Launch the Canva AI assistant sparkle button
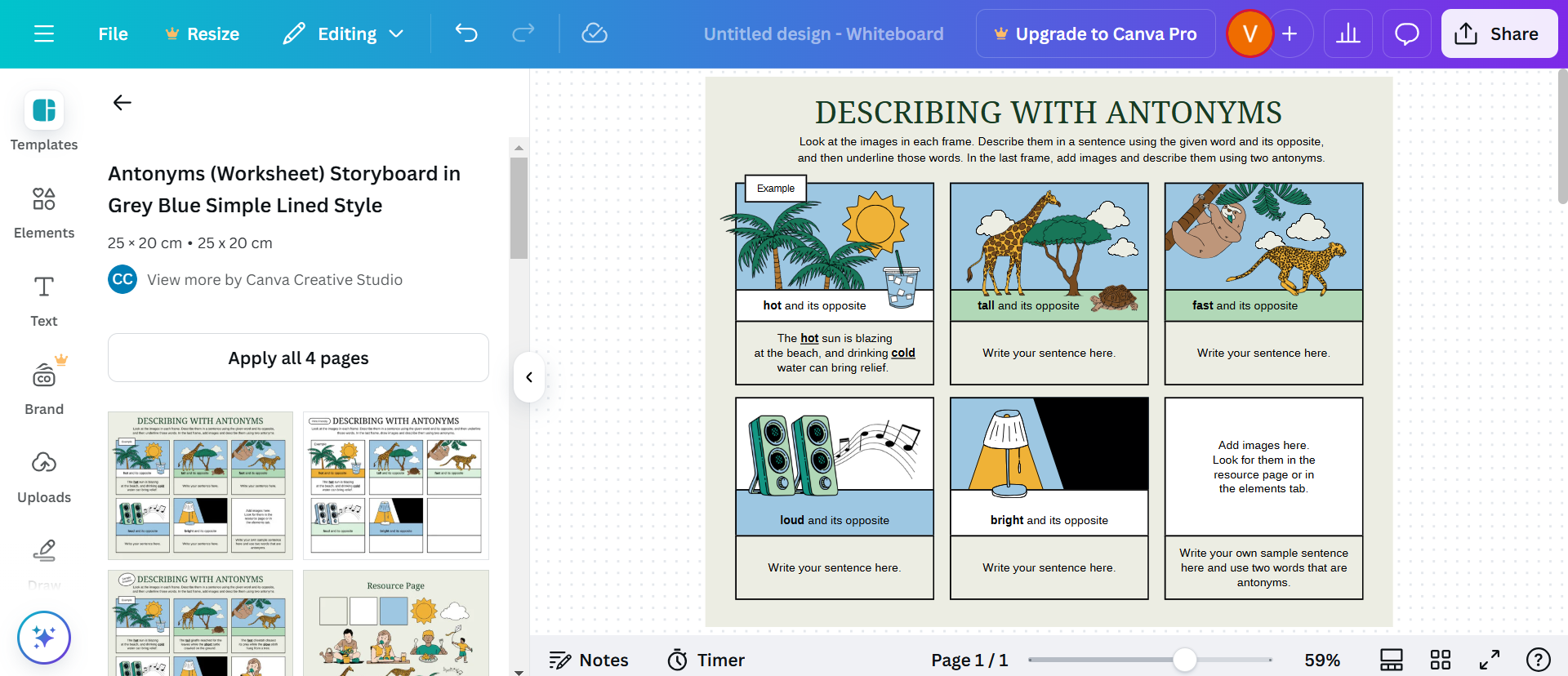1568x676 pixels. [x=44, y=638]
